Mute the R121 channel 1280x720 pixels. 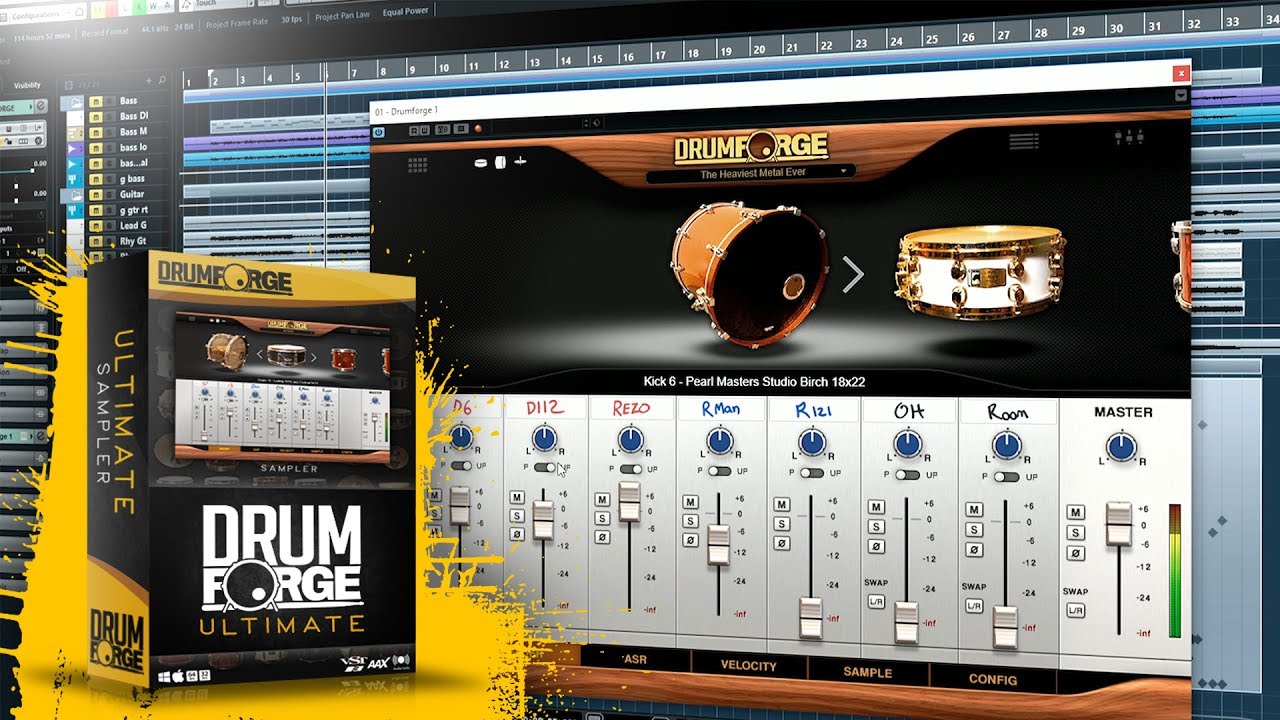(x=782, y=505)
